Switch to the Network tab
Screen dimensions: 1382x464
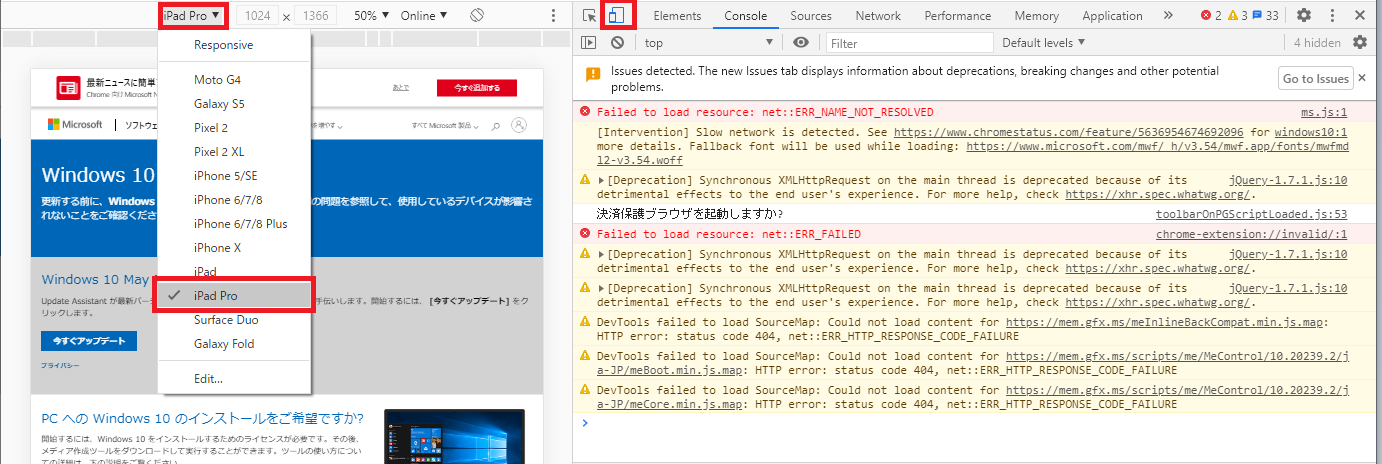878,16
